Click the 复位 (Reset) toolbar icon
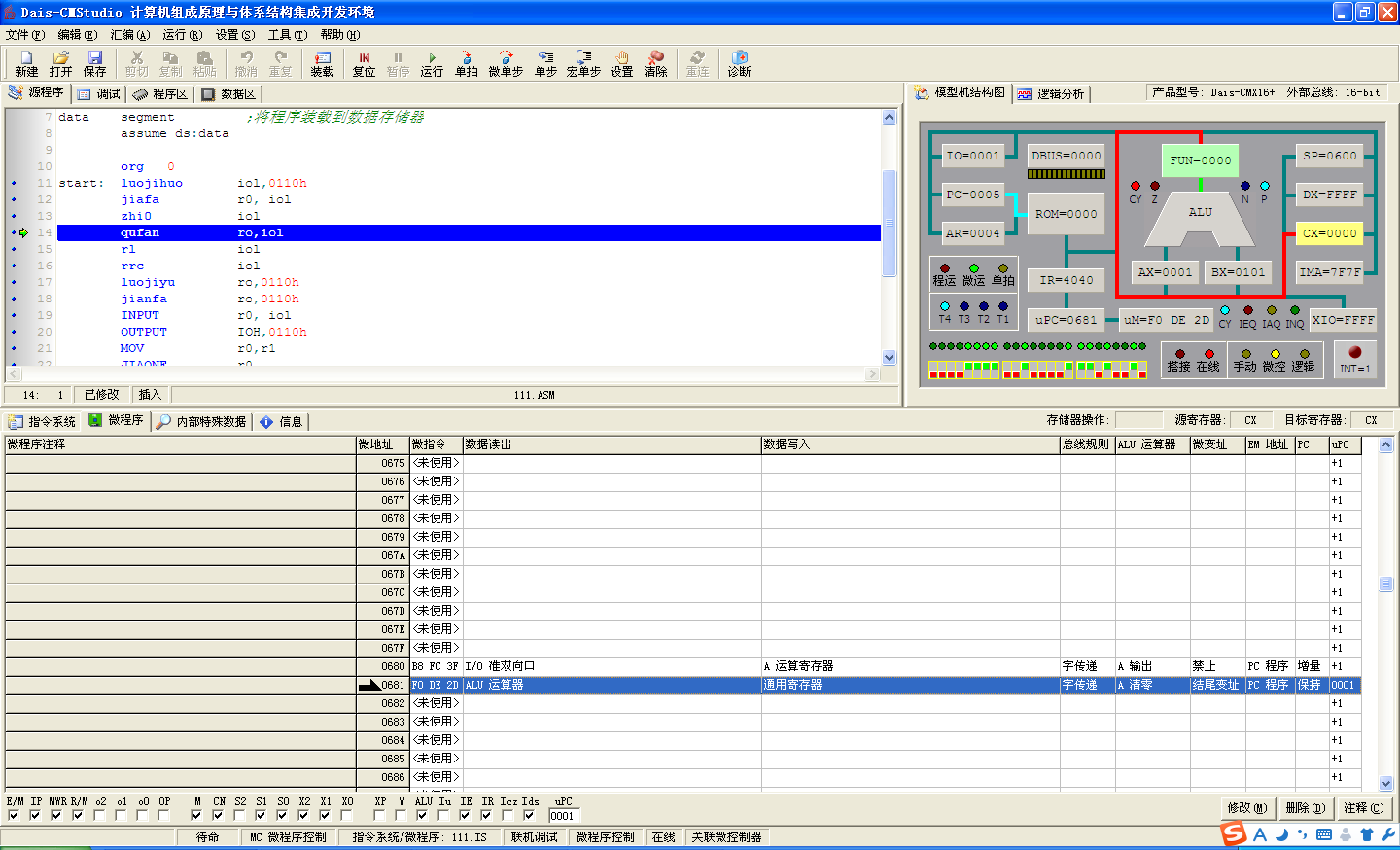Image resolution: width=1400 pixels, height=850 pixels. (x=364, y=64)
